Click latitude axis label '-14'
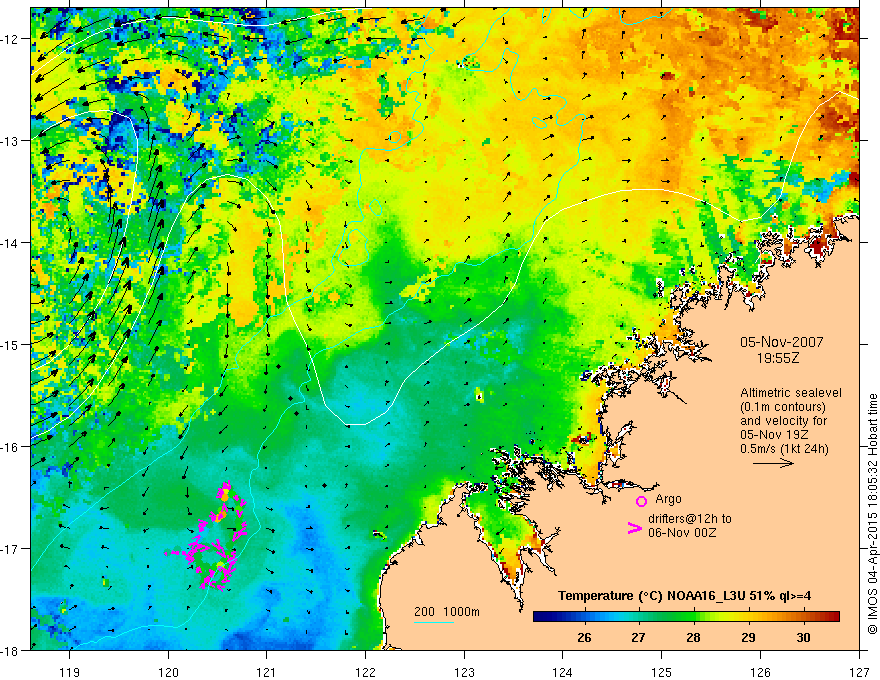 (x=10, y=243)
